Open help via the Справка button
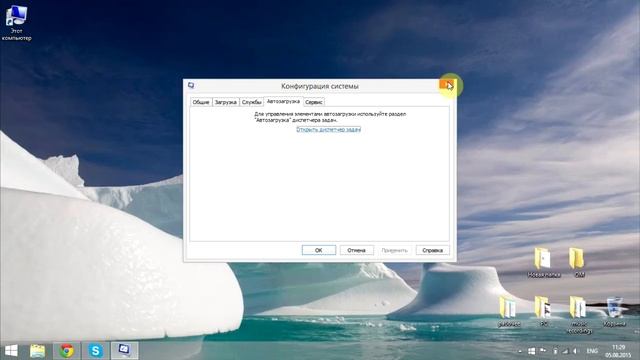 433,250
